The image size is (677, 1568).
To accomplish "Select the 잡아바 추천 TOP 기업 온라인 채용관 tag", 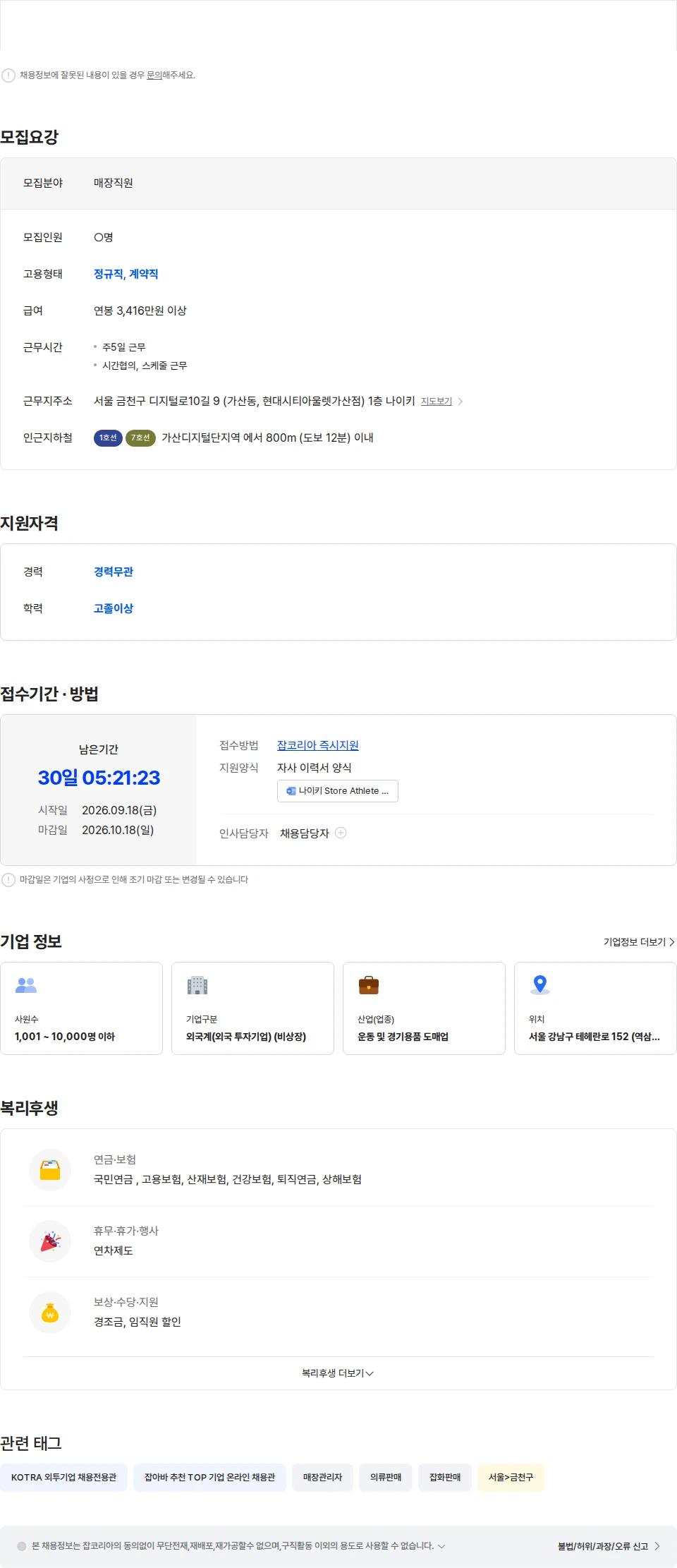I will pos(209,1477).
